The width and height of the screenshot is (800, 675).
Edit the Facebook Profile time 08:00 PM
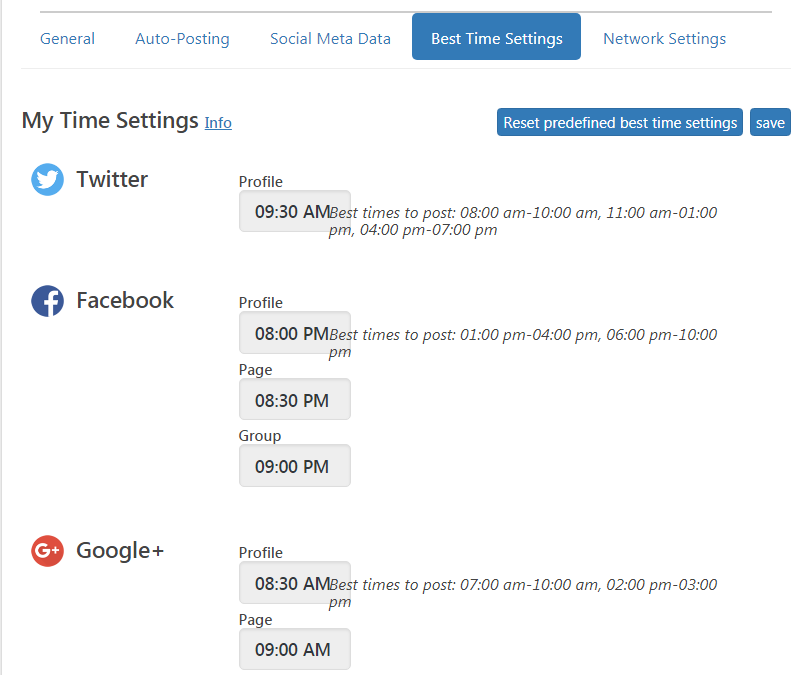tap(294, 333)
